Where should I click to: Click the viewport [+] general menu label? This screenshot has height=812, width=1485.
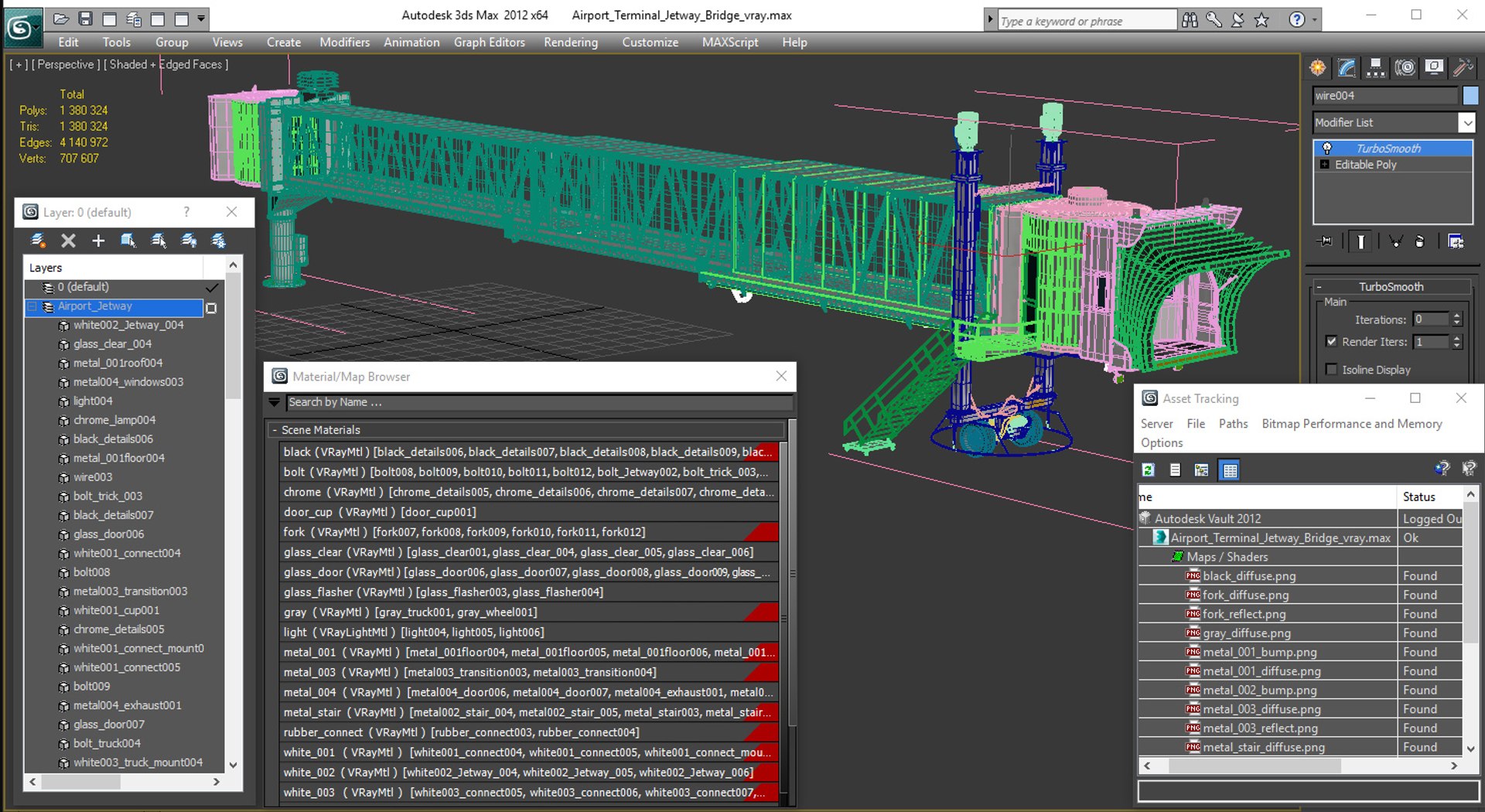[x=19, y=65]
